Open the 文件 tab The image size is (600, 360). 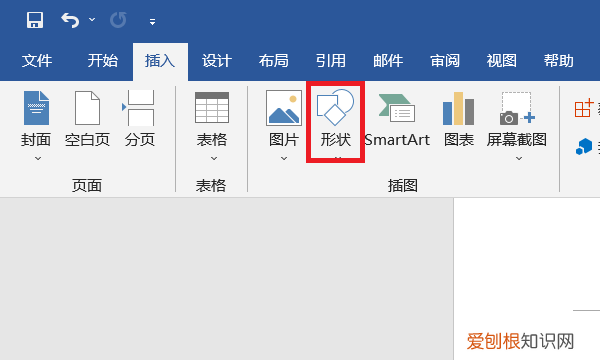pos(37,61)
